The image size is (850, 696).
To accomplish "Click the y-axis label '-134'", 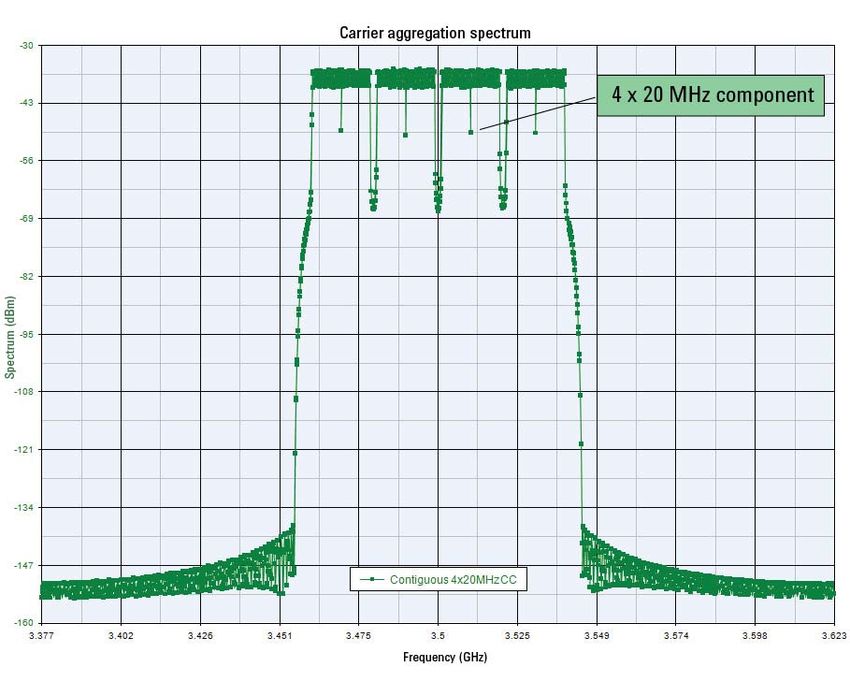I will click(x=25, y=507).
